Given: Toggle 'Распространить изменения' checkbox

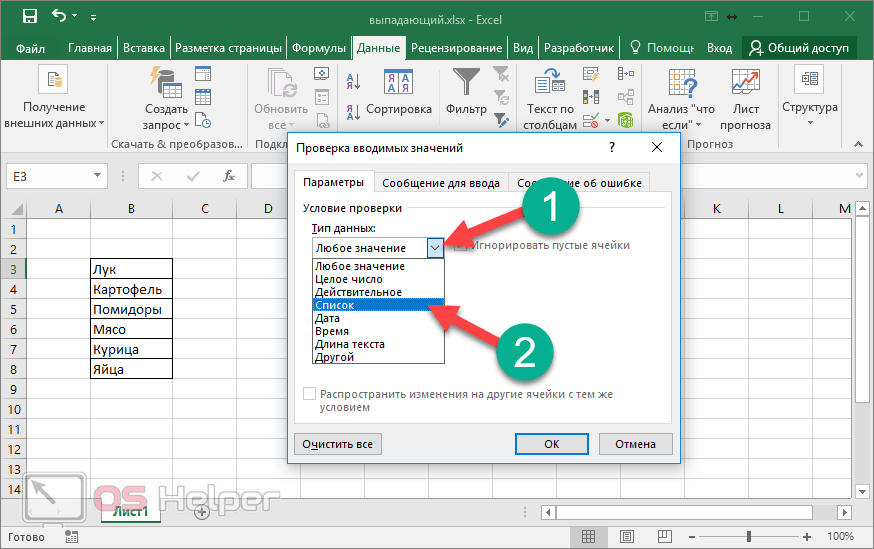Looking at the screenshot, I should 310,395.
